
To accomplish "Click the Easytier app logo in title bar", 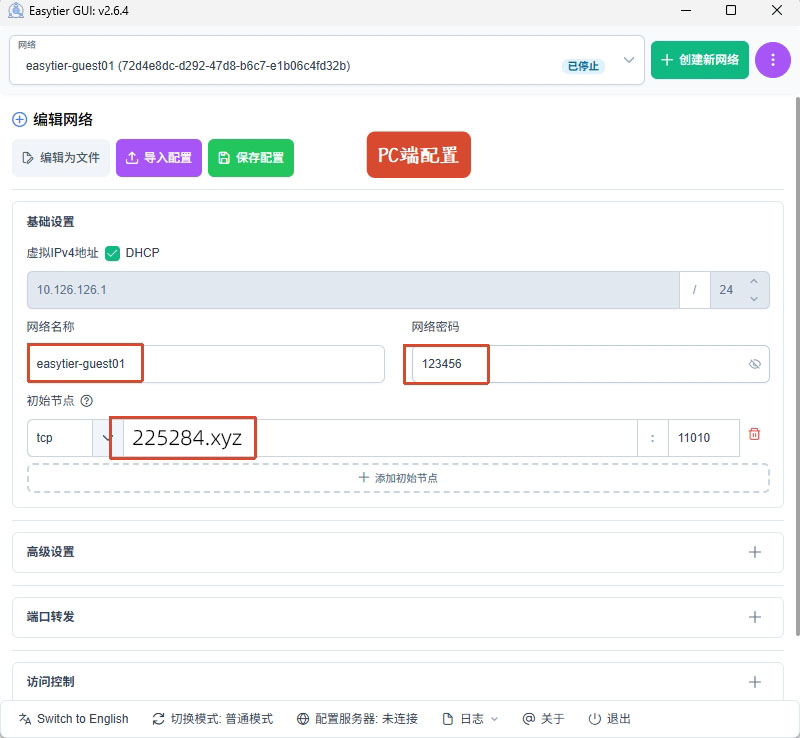I will coord(16,10).
